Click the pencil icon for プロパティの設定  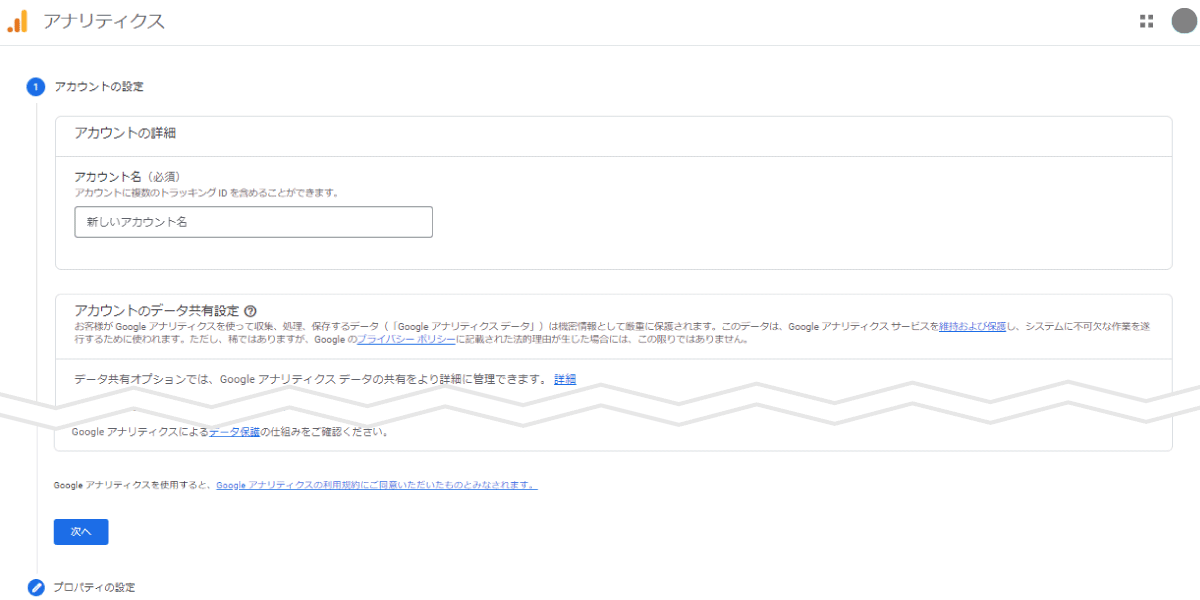click(x=36, y=587)
